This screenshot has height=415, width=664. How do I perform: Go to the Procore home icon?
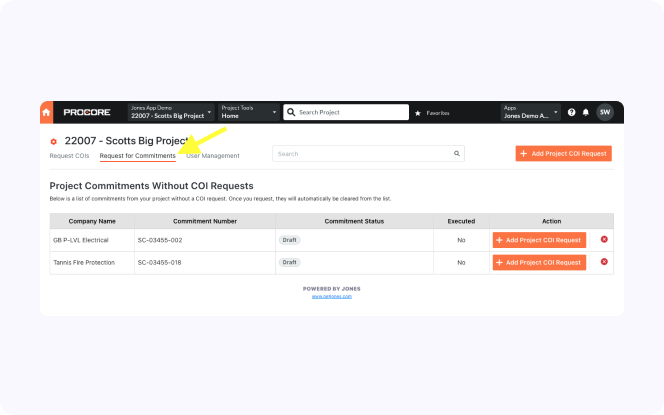pos(47,112)
